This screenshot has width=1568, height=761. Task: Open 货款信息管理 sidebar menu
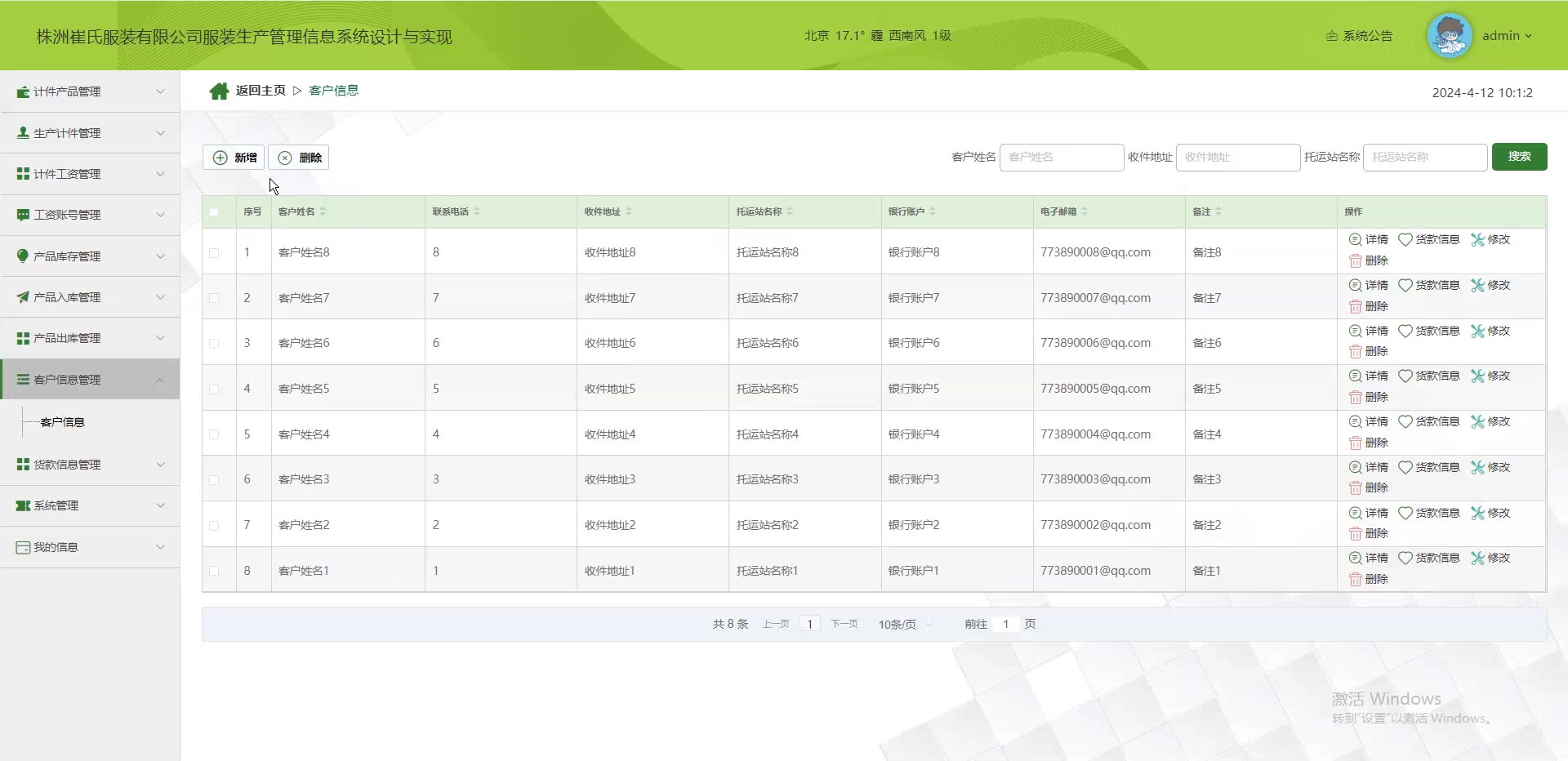click(90, 465)
